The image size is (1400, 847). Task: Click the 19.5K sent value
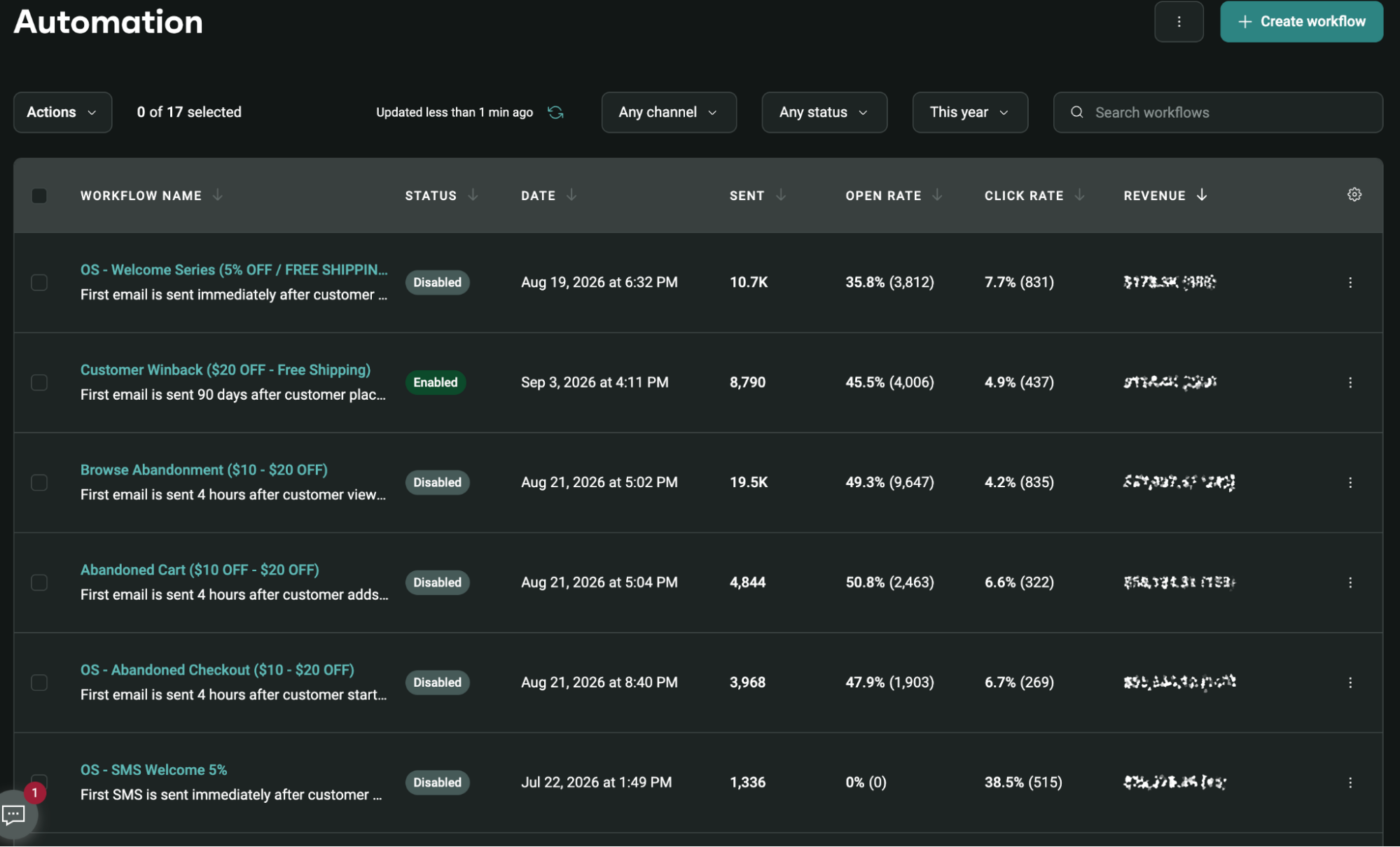tap(749, 482)
